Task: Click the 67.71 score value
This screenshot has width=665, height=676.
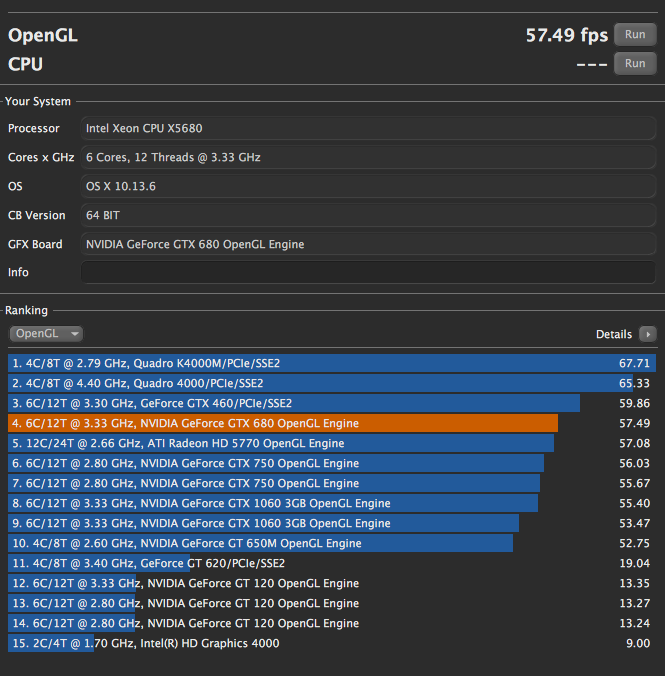Action: pos(634,363)
